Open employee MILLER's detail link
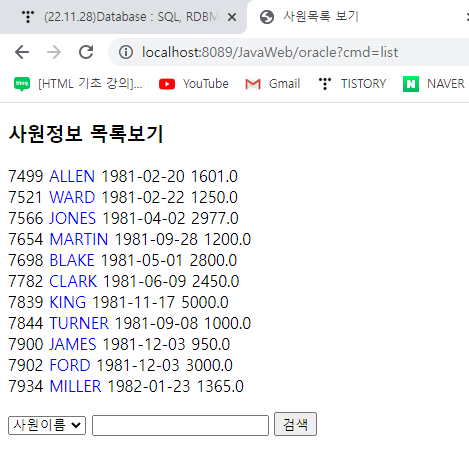The width and height of the screenshot is (469, 473). tap(75, 386)
